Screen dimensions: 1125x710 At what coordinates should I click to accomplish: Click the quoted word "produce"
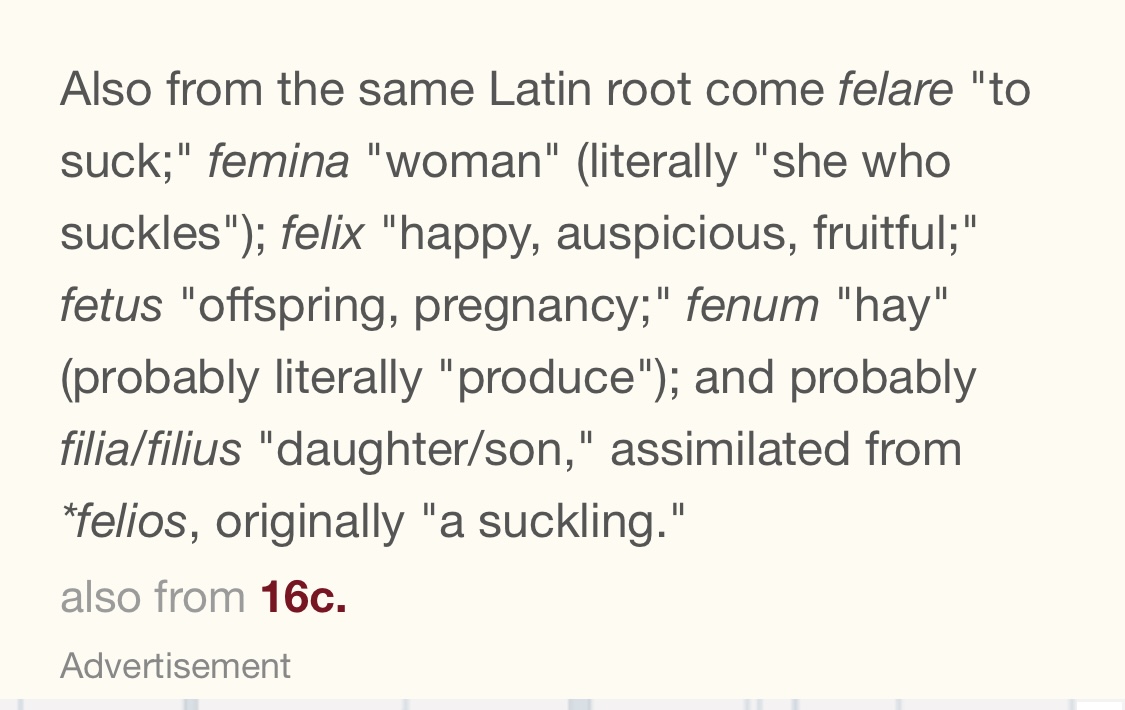(x=548, y=378)
